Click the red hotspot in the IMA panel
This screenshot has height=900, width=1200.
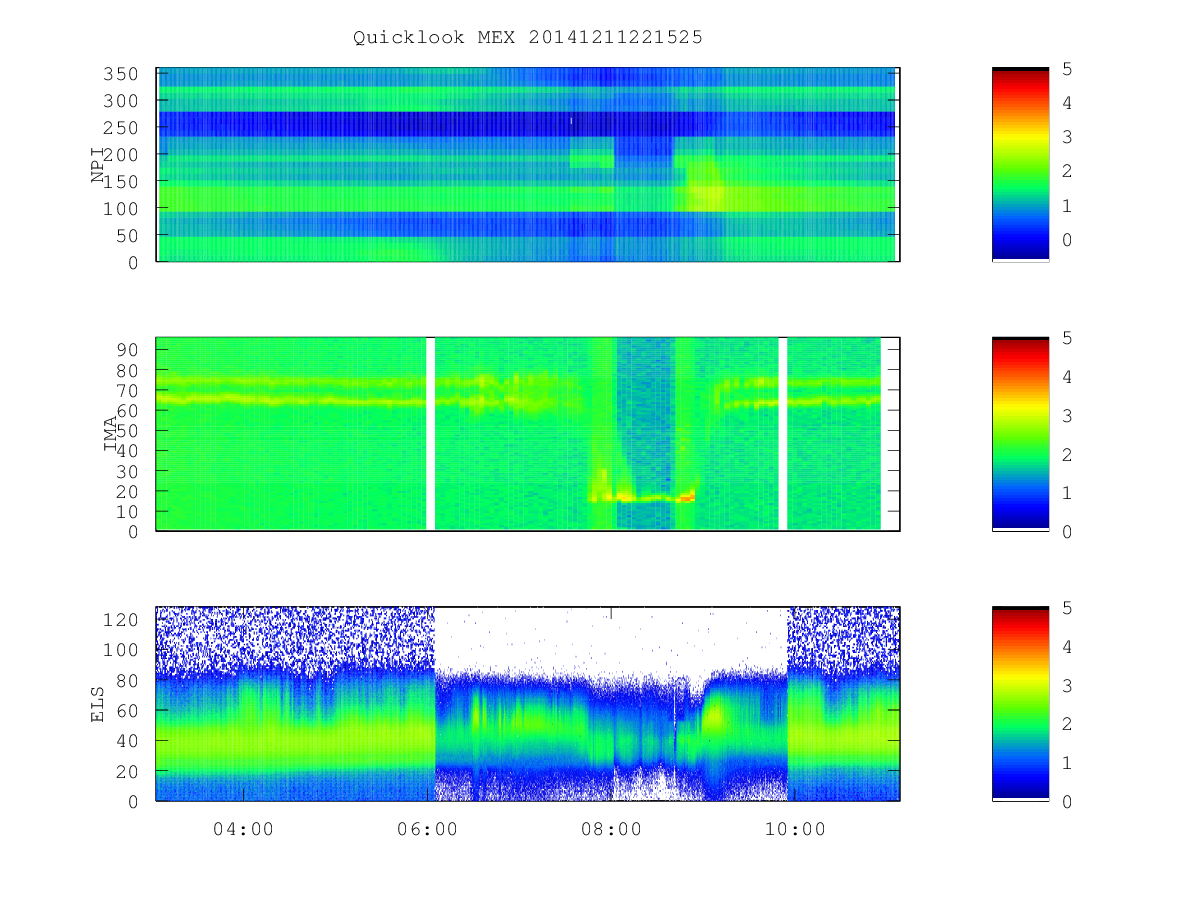pyautogui.click(x=686, y=496)
